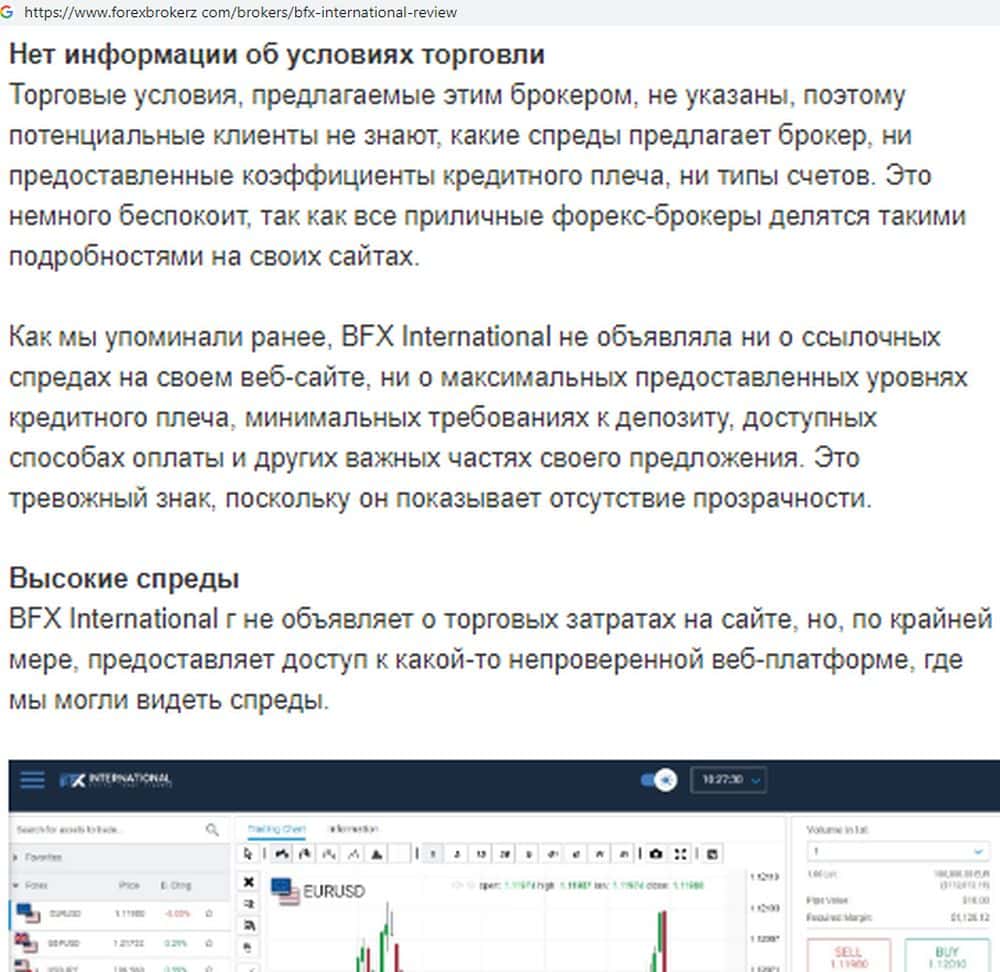Image resolution: width=1000 pixels, height=972 pixels.
Task: Select the 1-minute timeframe button
Action: (x=433, y=853)
